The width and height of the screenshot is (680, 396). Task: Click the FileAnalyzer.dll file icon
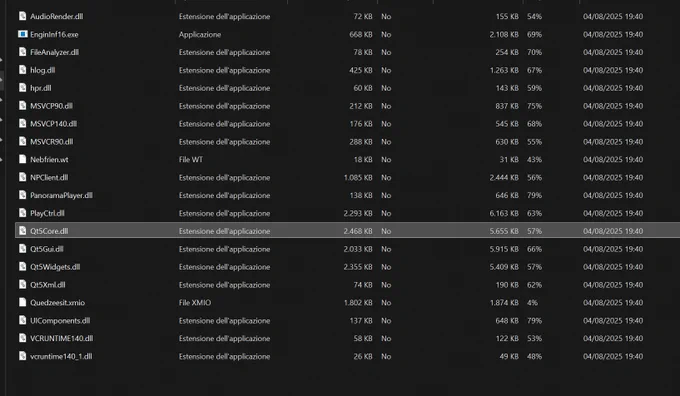click(x=23, y=52)
